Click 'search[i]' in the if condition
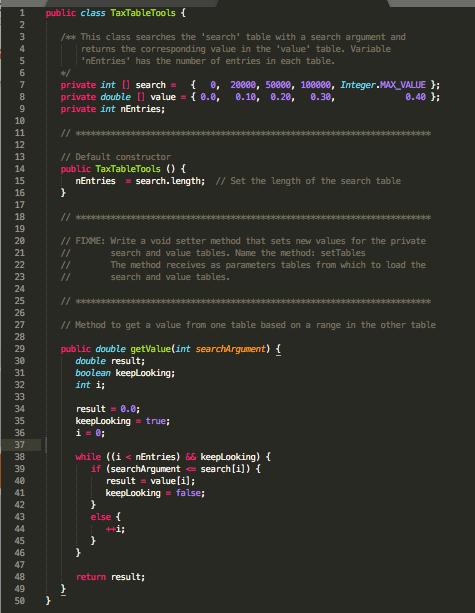 point(223,469)
